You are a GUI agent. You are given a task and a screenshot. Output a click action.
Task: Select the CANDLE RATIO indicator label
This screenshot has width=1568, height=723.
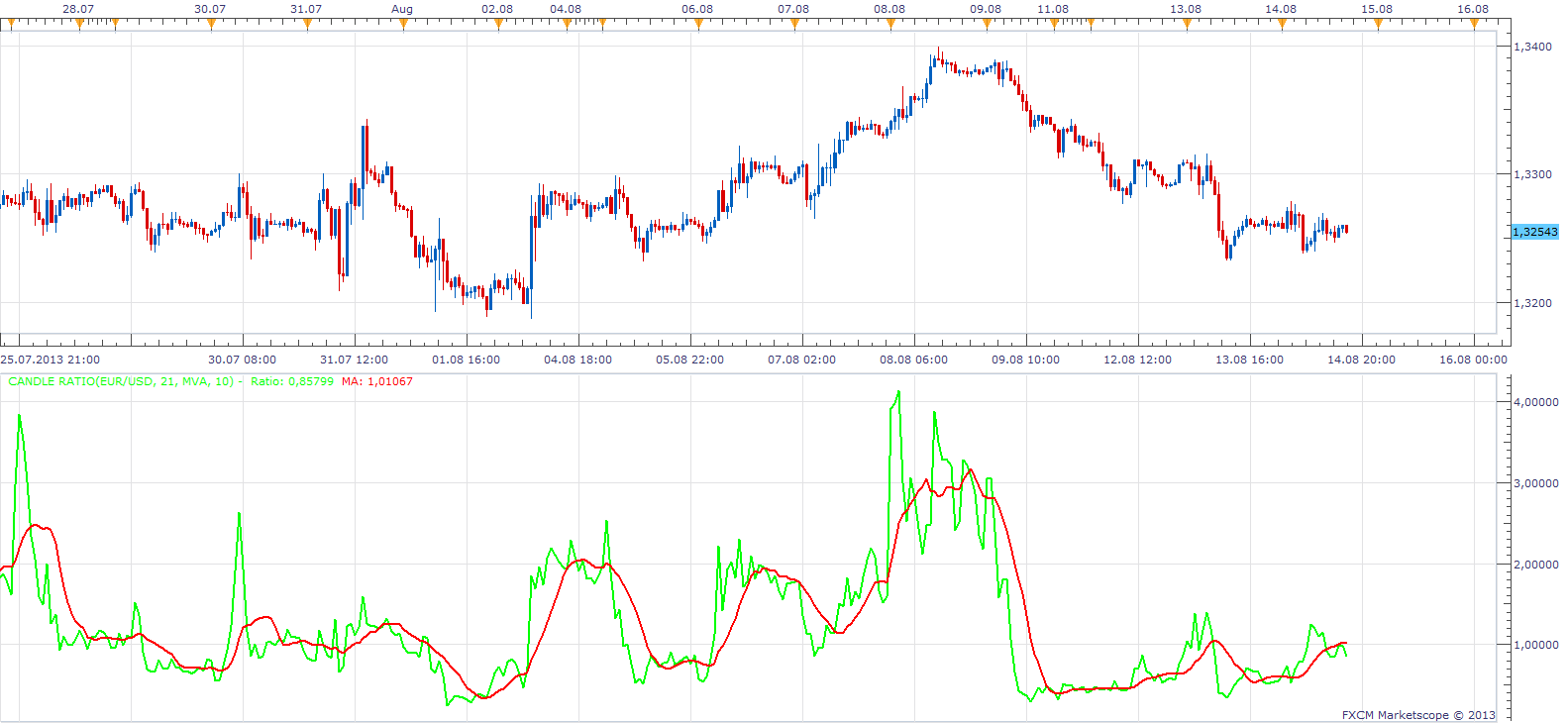click(121, 381)
